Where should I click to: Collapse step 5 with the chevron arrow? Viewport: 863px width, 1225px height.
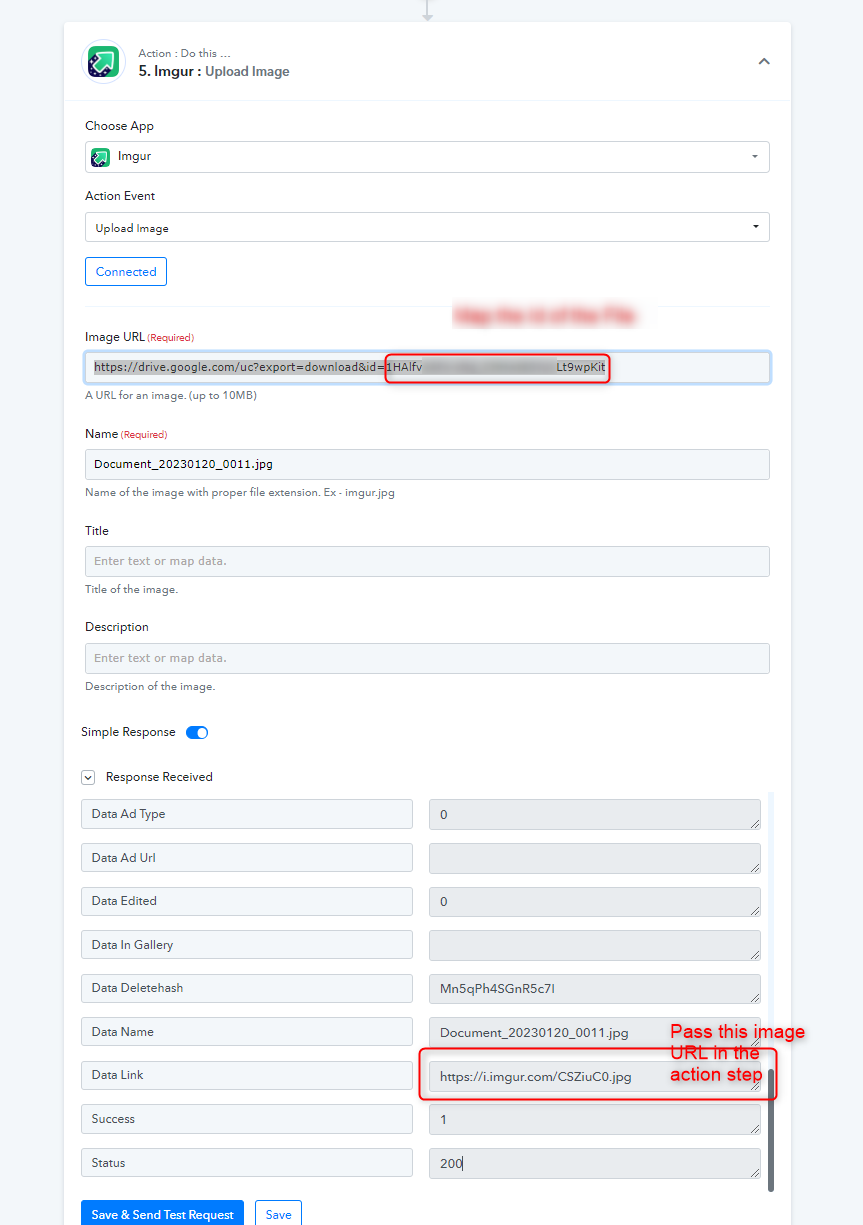764,62
